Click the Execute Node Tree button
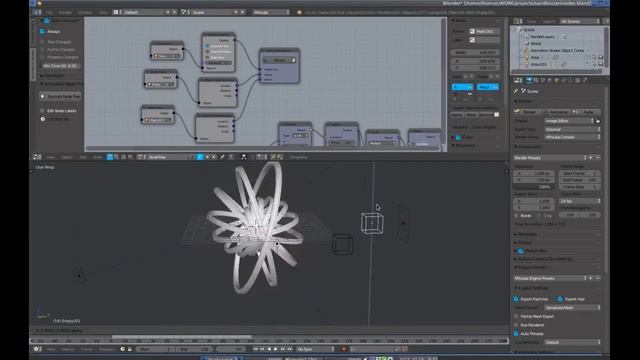This screenshot has height=360, width=640. 60,96
